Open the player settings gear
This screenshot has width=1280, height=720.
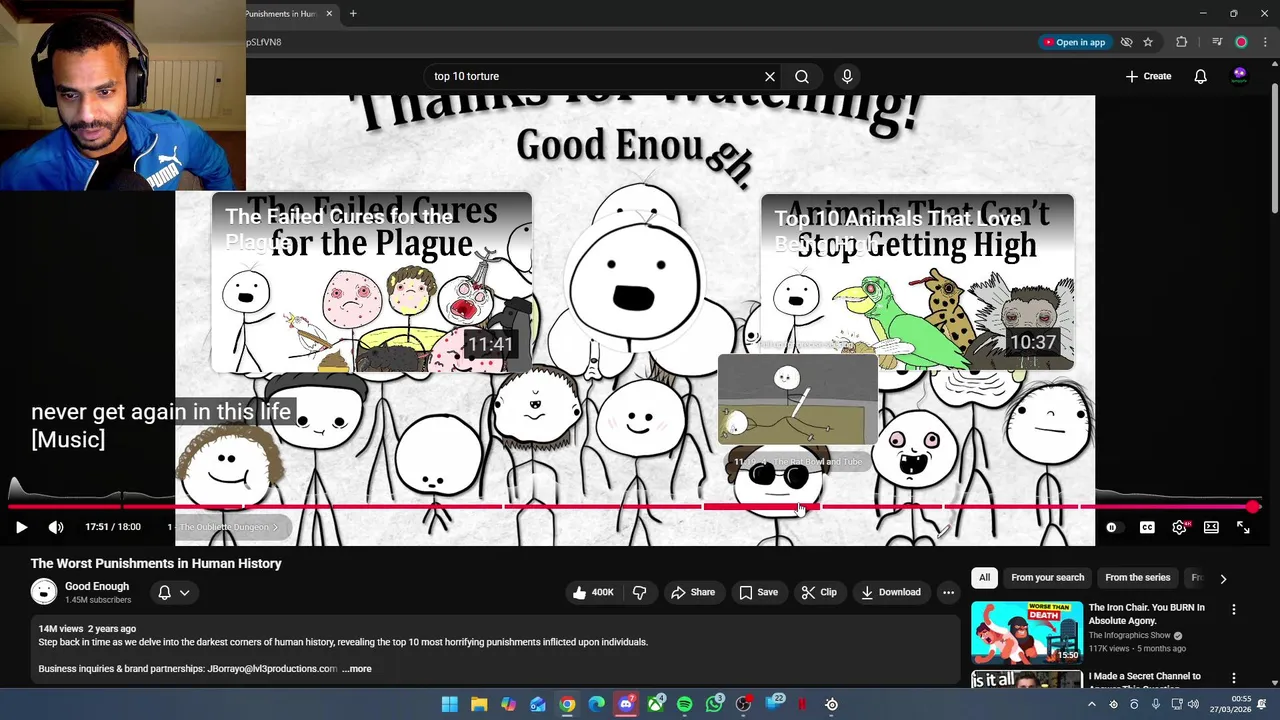click(1180, 527)
